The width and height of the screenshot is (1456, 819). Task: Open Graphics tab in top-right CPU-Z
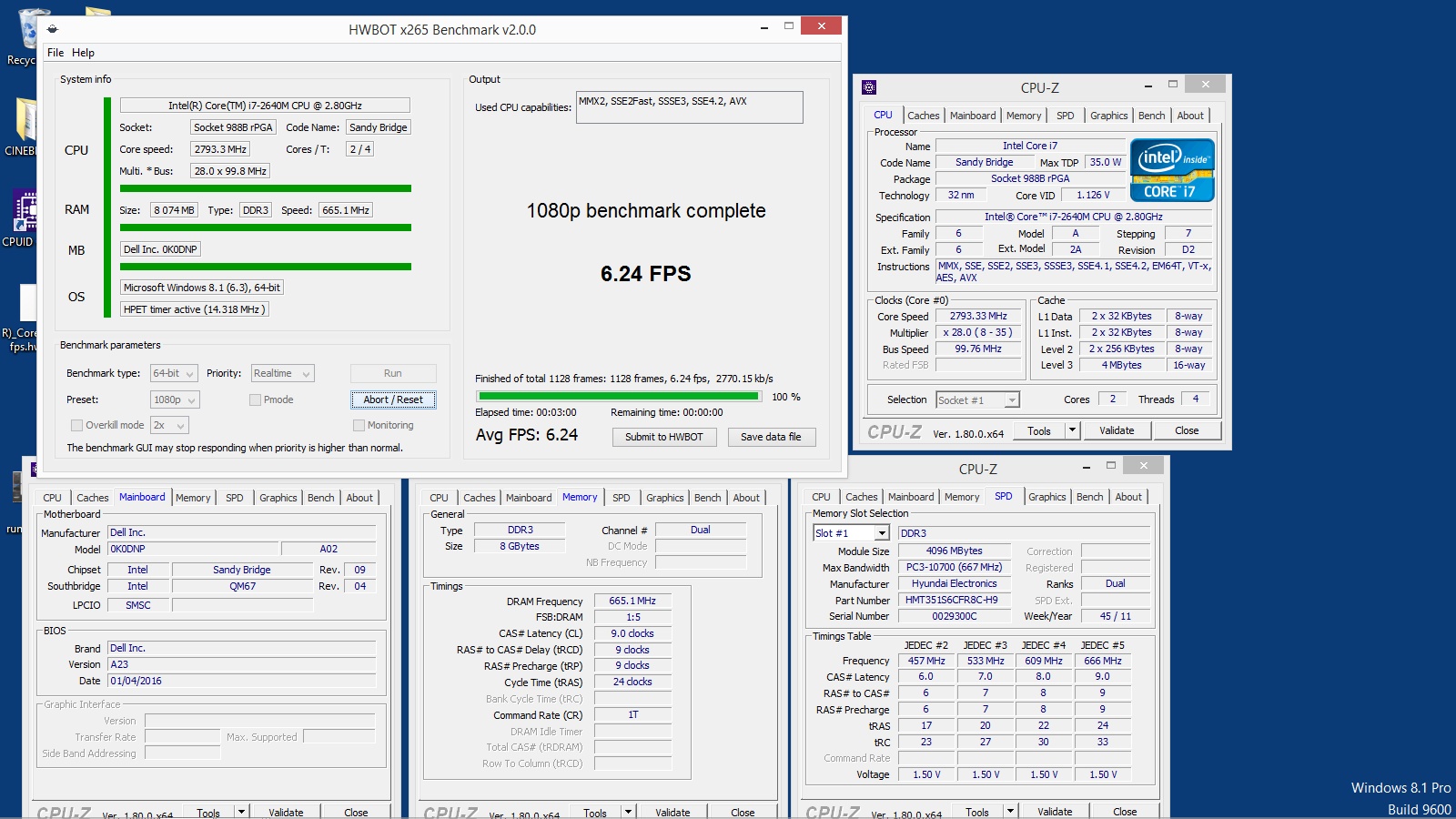(1108, 116)
